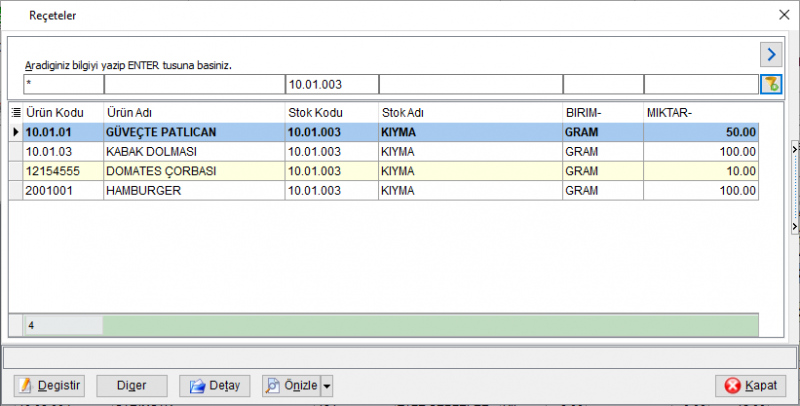Click the Diger button
This screenshot has width=800, height=406.
132,386
